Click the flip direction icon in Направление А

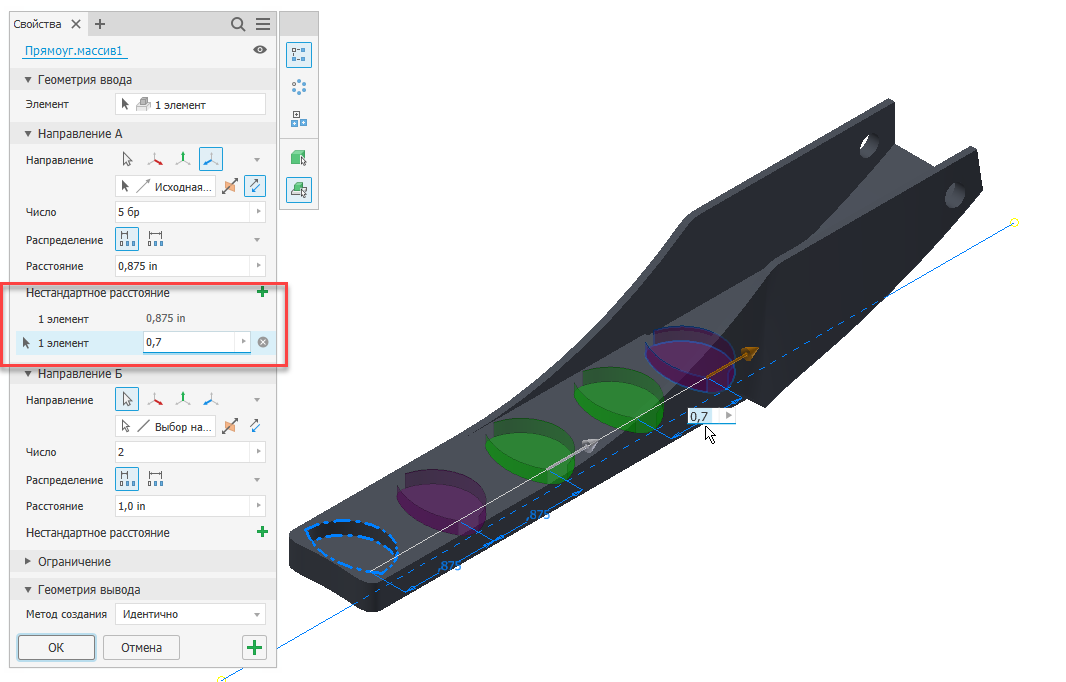tap(230, 186)
